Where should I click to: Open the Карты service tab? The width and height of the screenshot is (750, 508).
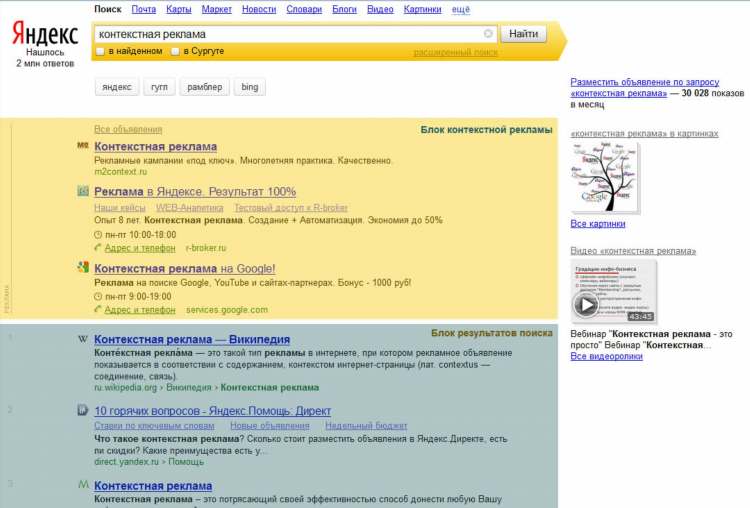point(178,9)
